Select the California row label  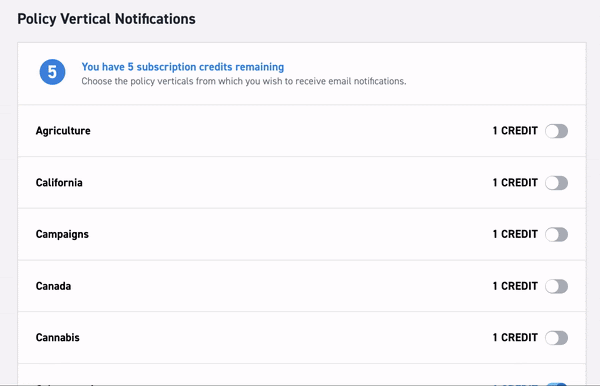(x=59, y=182)
